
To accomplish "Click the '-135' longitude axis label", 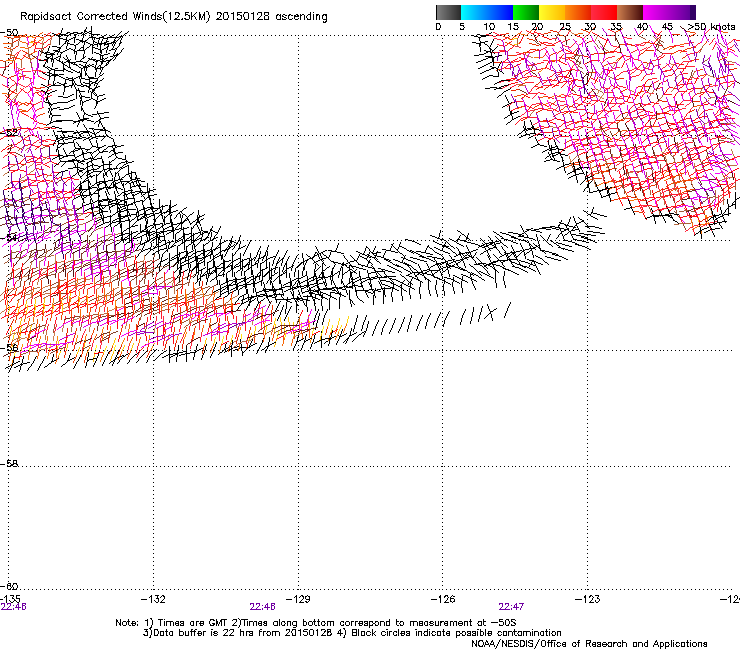I will coord(10,599).
